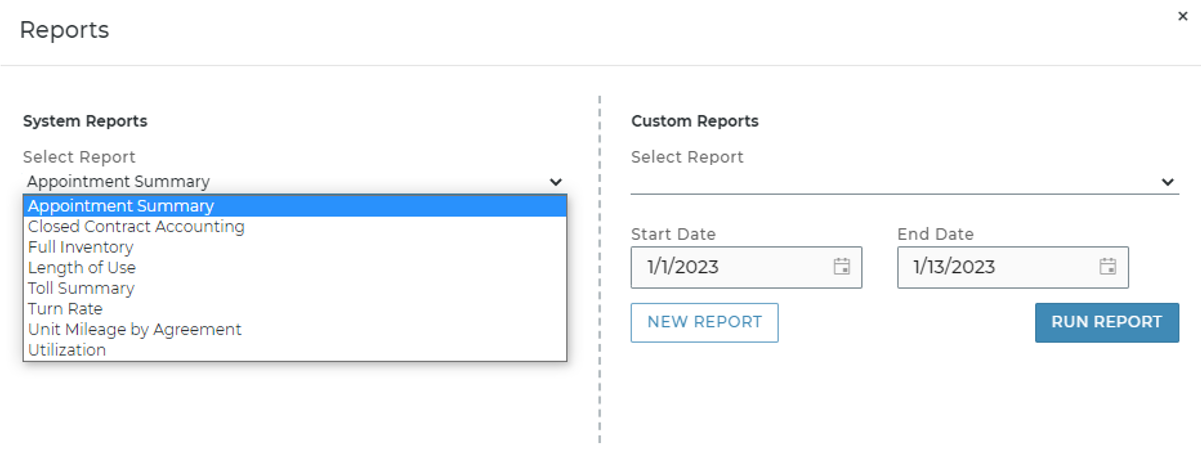Choose Turn Rate from the dropdown list
1201x461 pixels.
point(65,309)
